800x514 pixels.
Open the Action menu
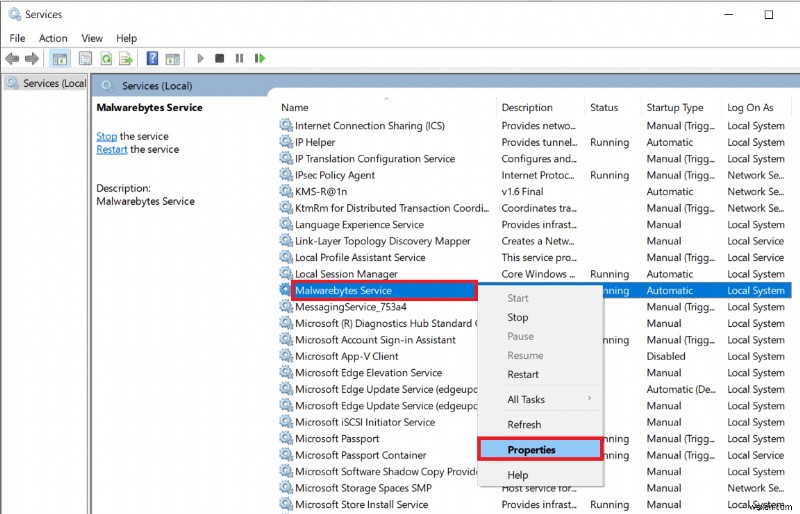pos(53,38)
